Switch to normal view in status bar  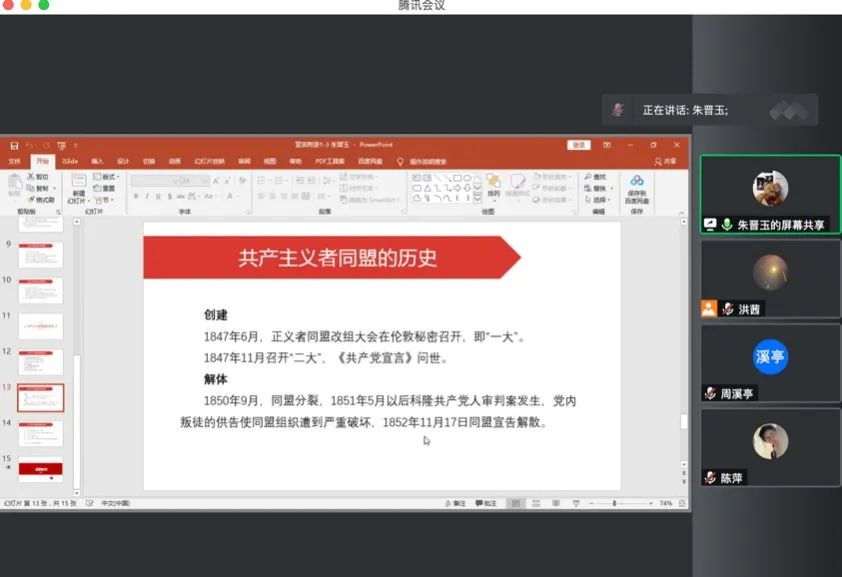click(x=514, y=503)
